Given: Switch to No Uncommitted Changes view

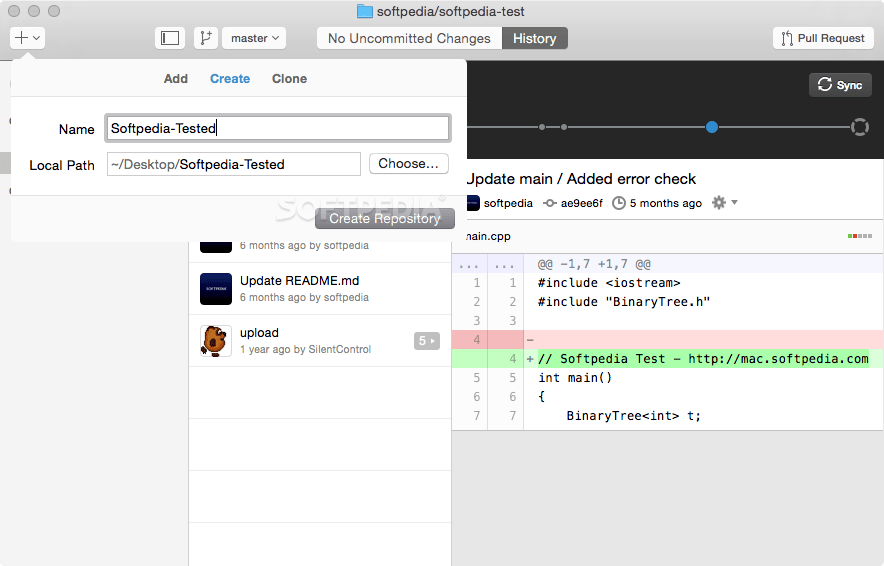Looking at the screenshot, I should coord(409,38).
